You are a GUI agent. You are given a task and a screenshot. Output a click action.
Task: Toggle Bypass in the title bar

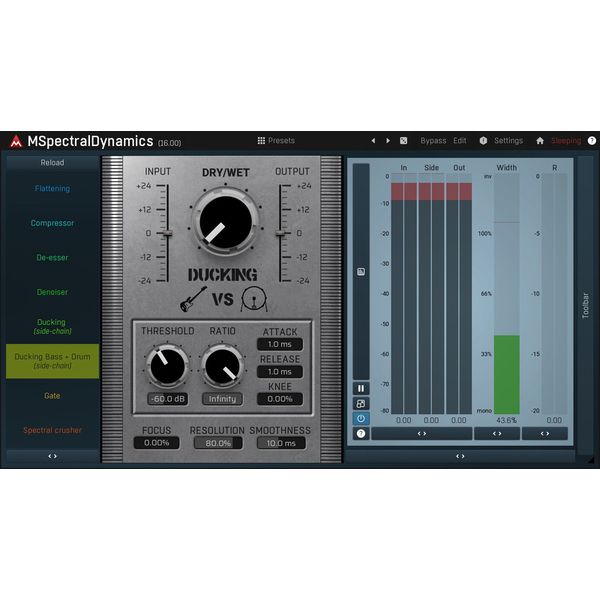tap(433, 140)
